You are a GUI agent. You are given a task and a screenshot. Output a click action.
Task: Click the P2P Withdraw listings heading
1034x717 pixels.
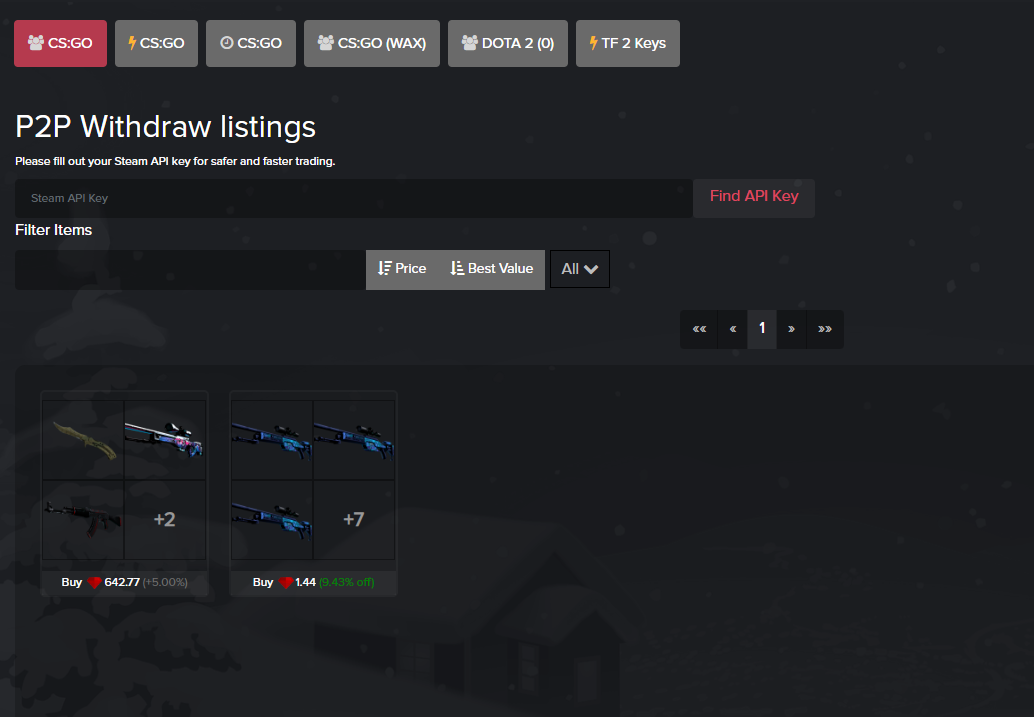pyautogui.click(x=166, y=127)
